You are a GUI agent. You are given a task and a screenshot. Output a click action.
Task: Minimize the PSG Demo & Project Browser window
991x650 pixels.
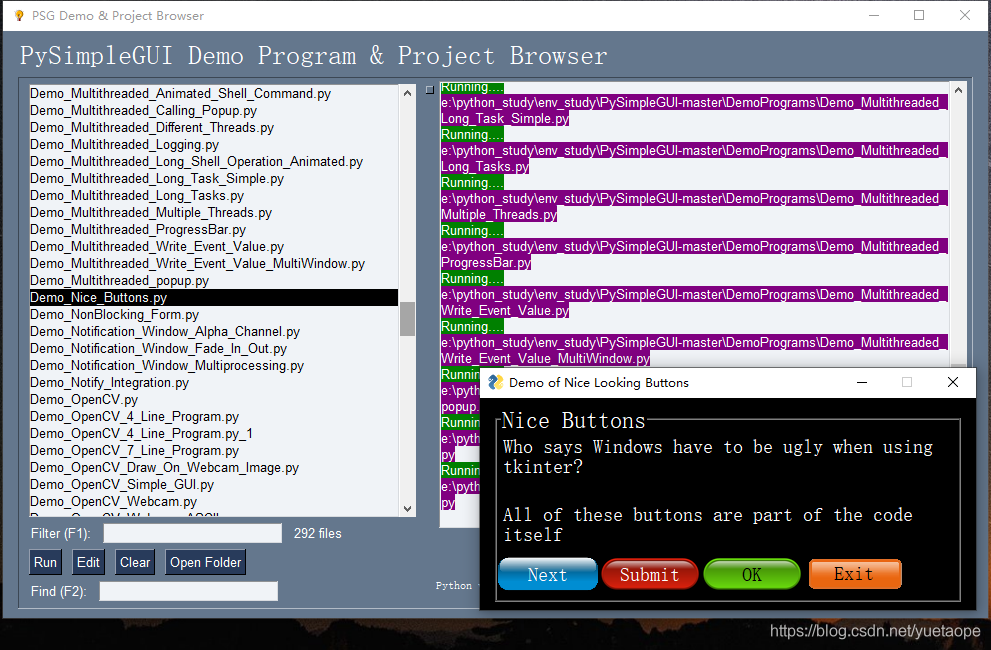point(874,15)
